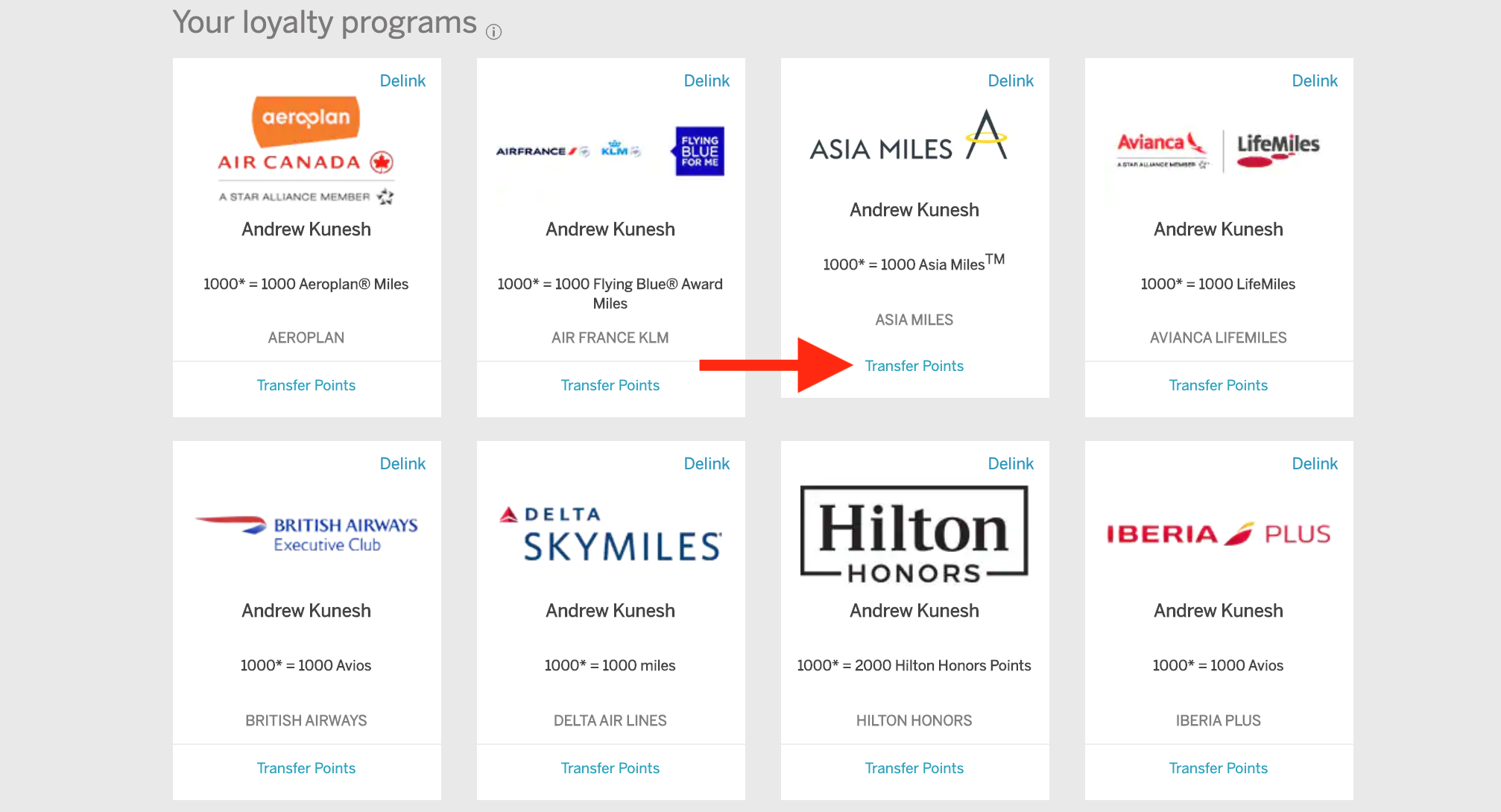Transfer Points to Aeroplan
The width and height of the screenshot is (1501, 812).
coord(306,385)
